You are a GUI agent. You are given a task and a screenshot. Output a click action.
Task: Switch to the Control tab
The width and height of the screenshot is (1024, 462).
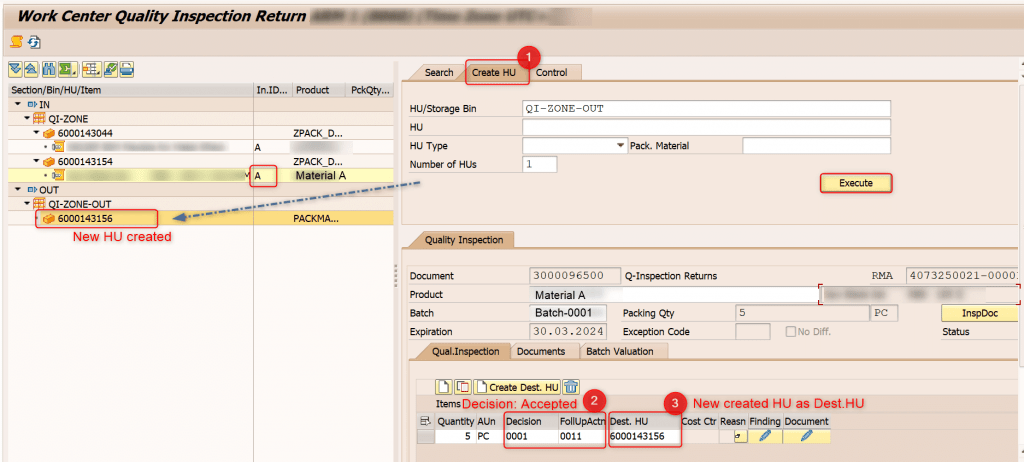[552, 73]
